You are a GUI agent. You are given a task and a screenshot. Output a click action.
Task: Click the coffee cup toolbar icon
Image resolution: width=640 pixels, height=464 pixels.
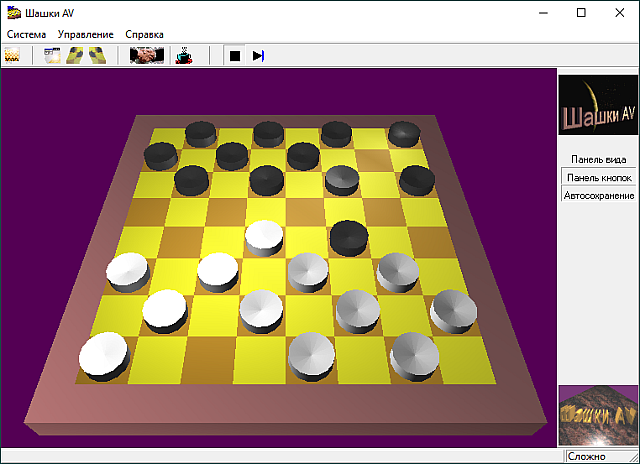pyautogui.click(x=183, y=56)
